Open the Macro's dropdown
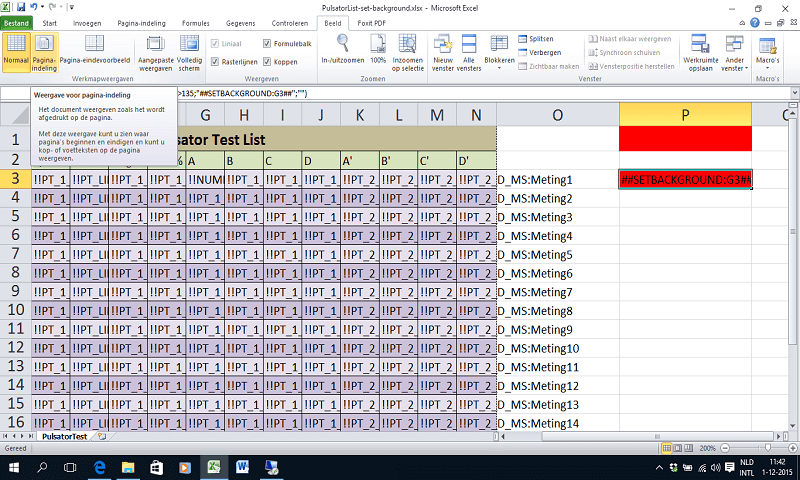800x480 pixels. click(x=768, y=50)
